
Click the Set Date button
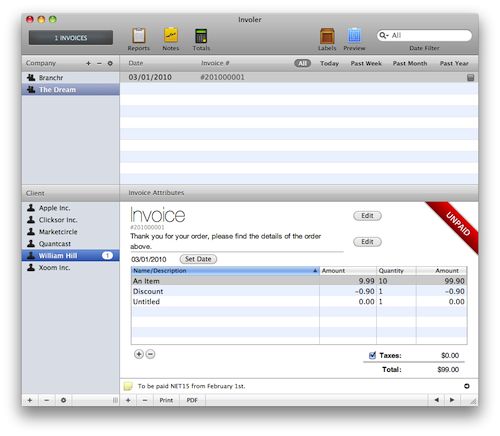click(x=198, y=259)
